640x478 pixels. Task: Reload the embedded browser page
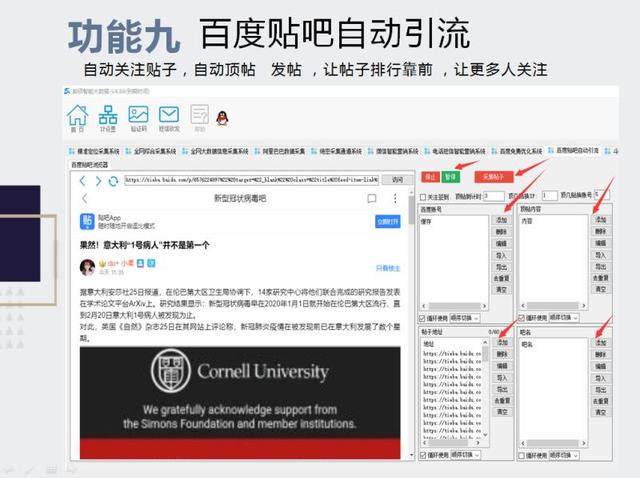point(113,180)
